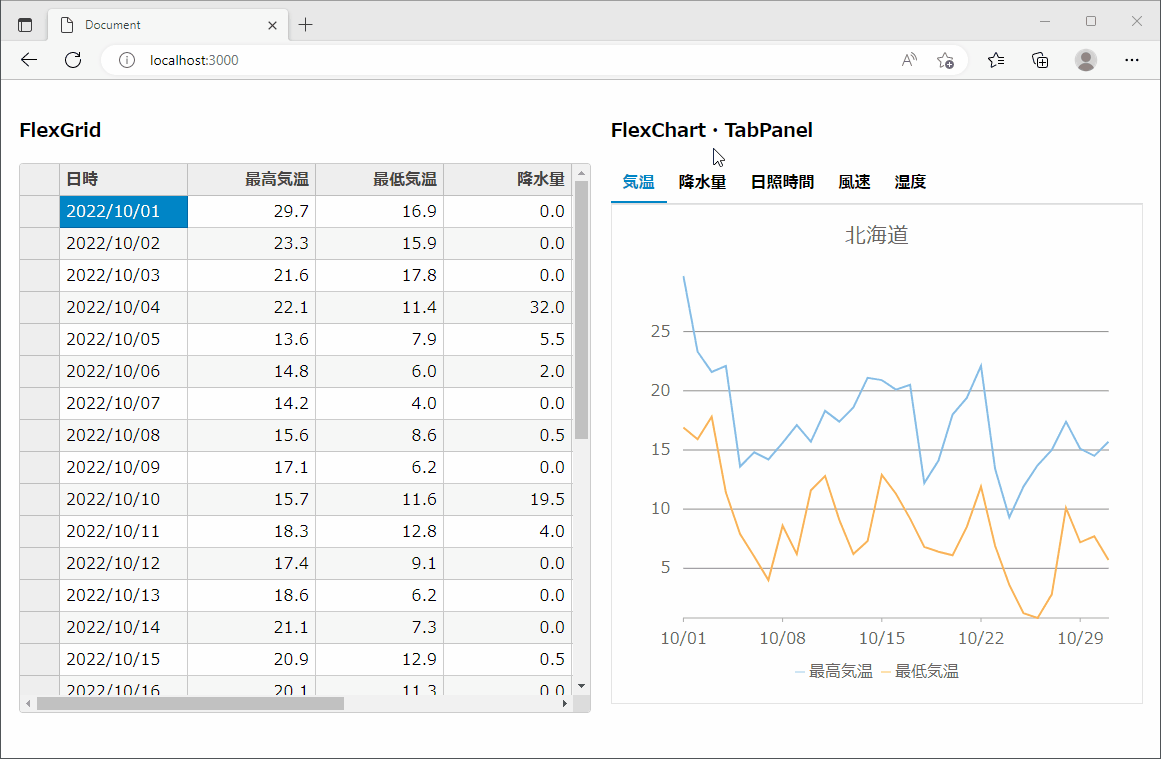Open the user profile avatar
This screenshot has height=759, width=1161.
click(x=1085, y=60)
